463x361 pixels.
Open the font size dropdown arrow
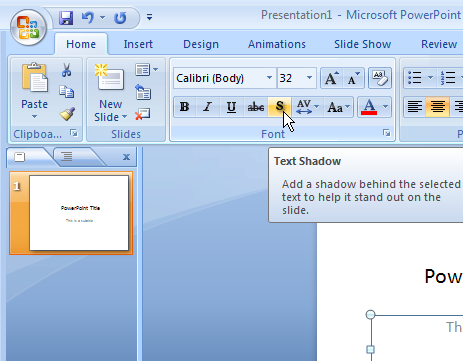pyautogui.click(x=309, y=78)
